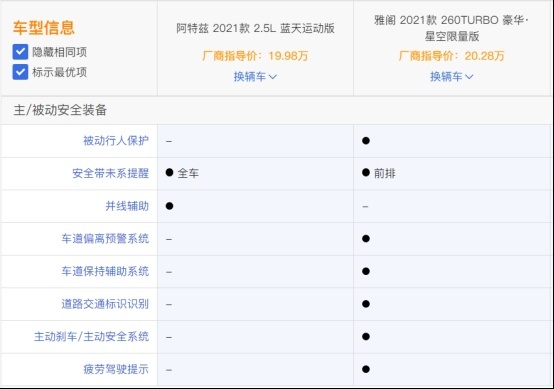Image resolution: width=554 pixels, height=389 pixels.
Task: Click 车道偏离预警系统 label
Action: [105, 238]
